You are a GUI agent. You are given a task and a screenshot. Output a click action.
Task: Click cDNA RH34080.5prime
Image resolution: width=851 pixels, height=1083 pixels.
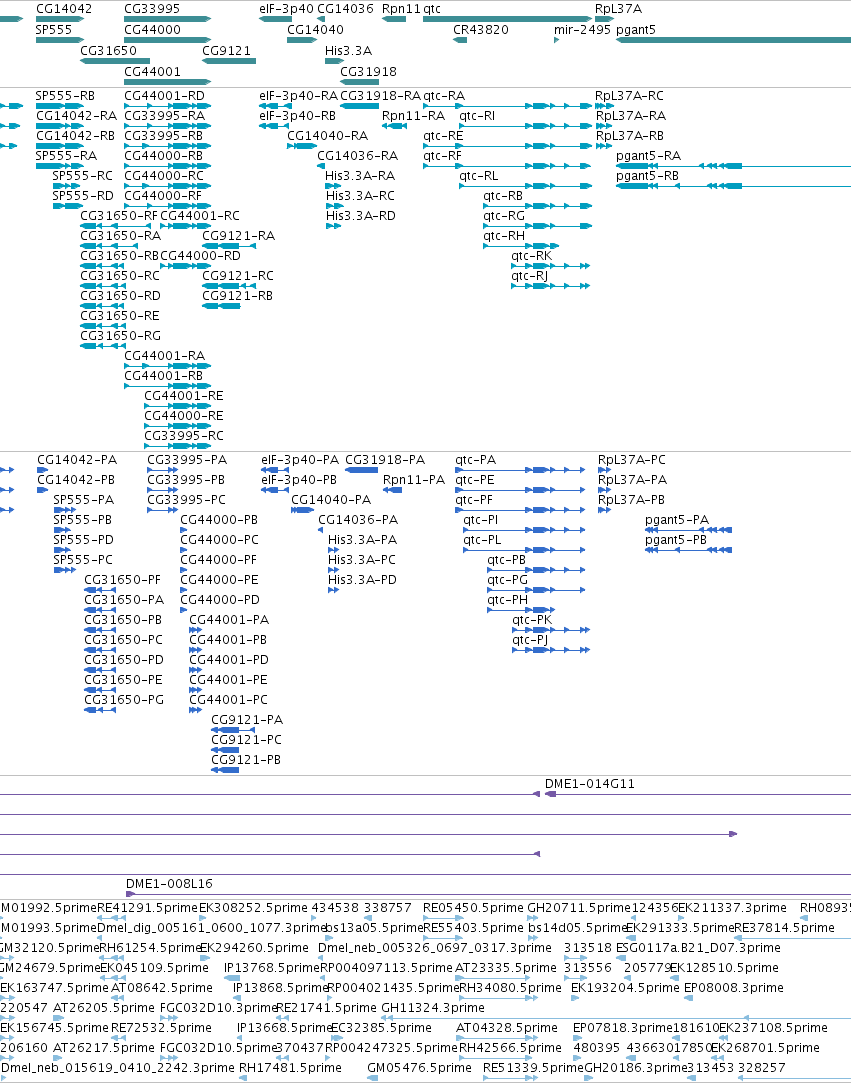(x=510, y=988)
